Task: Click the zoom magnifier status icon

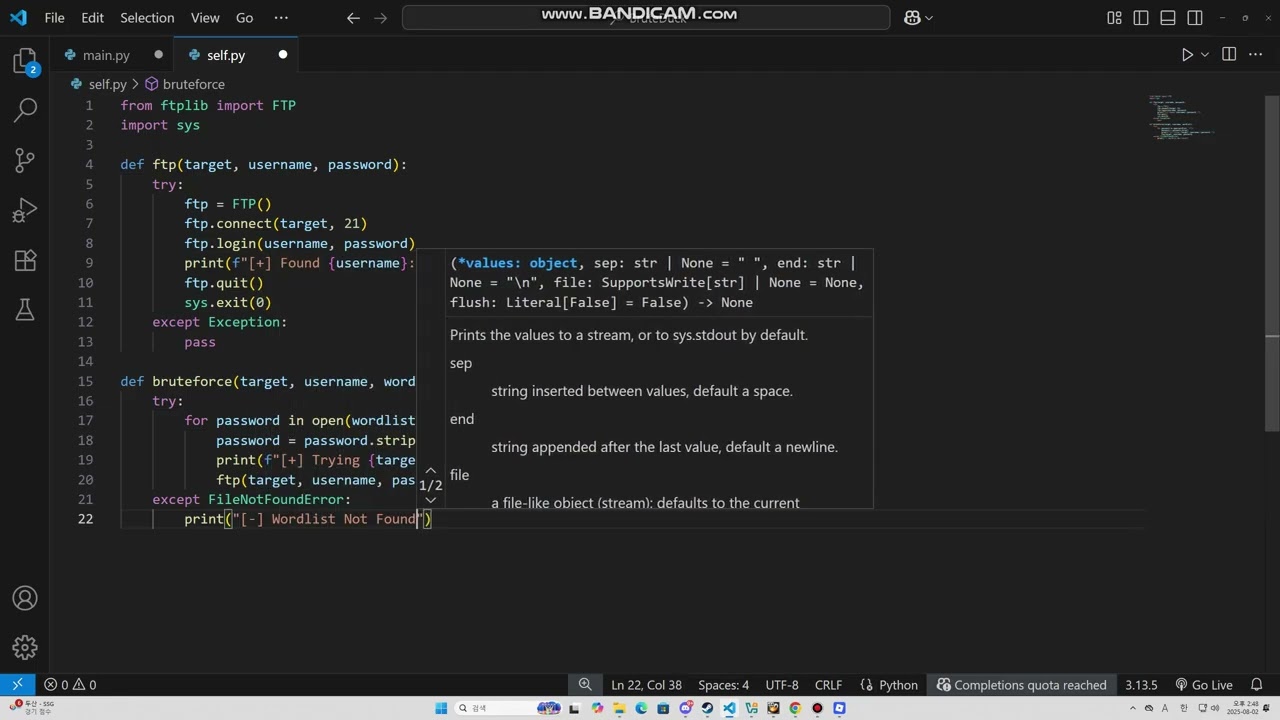Action: (x=585, y=685)
